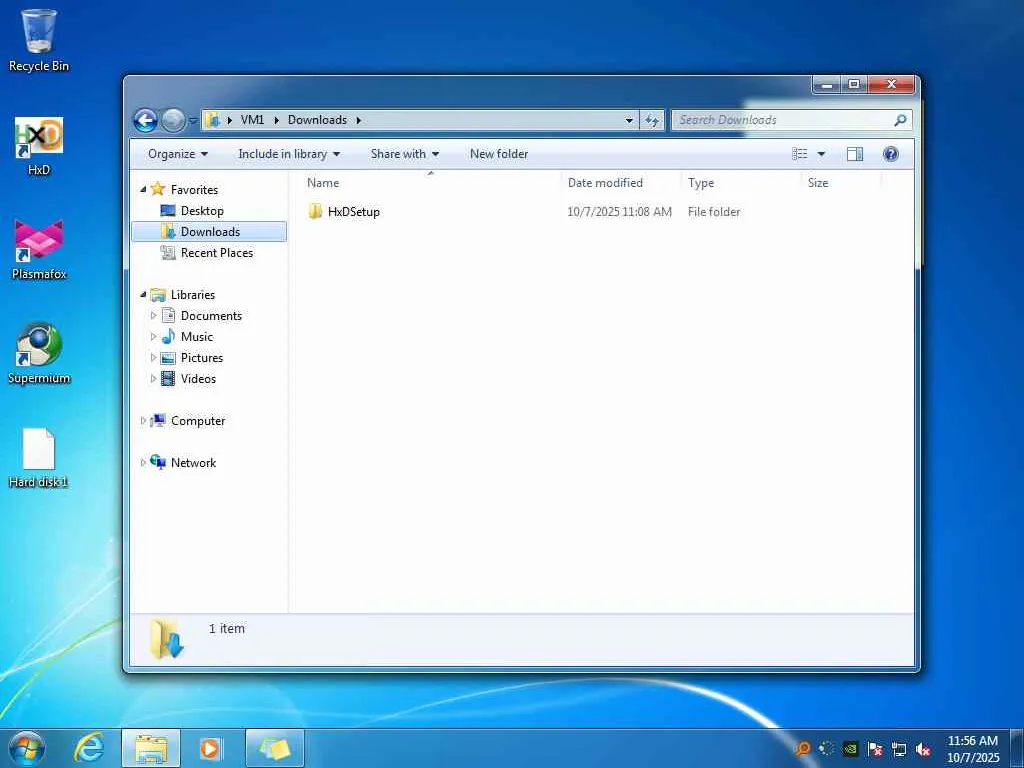
Task: Click the New folder button
Action: click(x=499, y=154)
